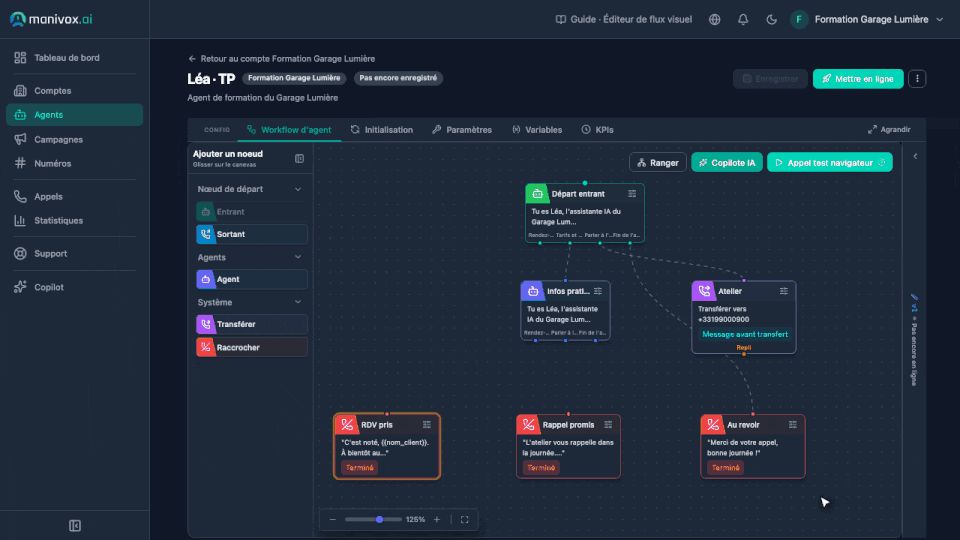The width and height of the screenshot is (960, 540).
Task: Open the three-dot more options menu
Action: [917, 79]
